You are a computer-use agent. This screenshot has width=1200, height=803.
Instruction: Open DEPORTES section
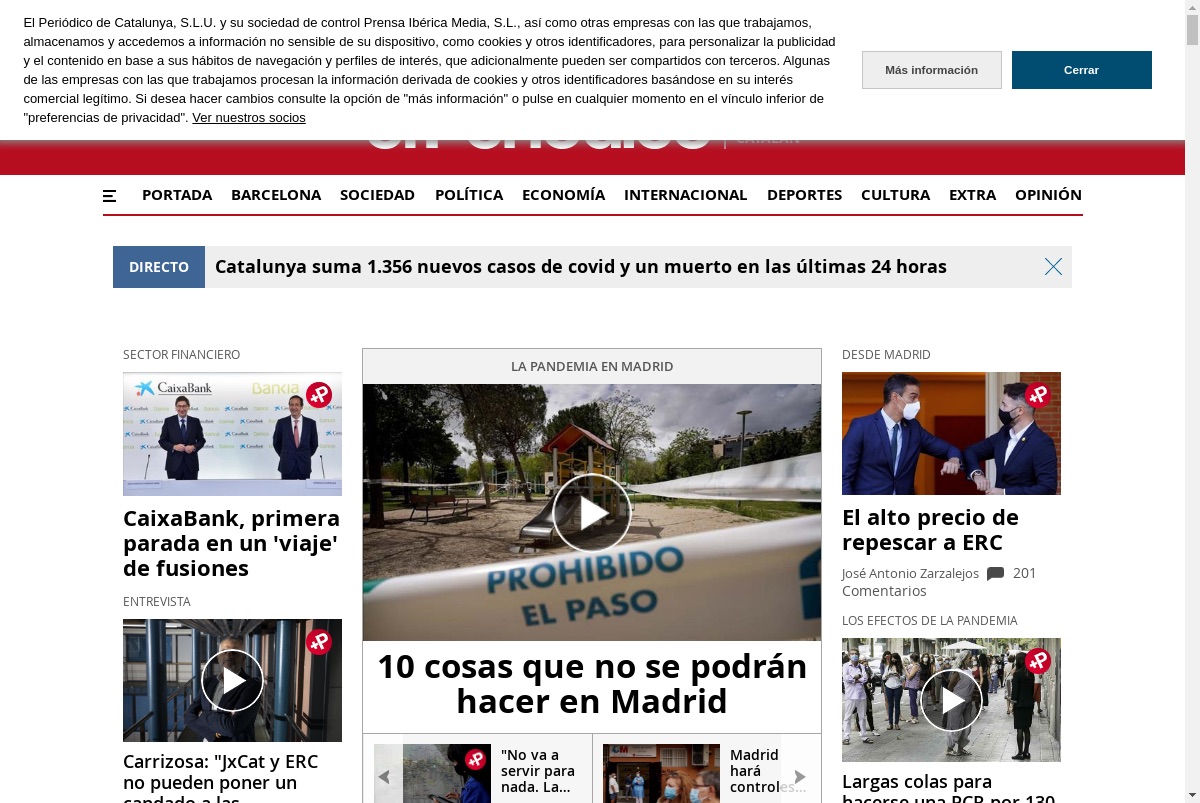[804, 195]
